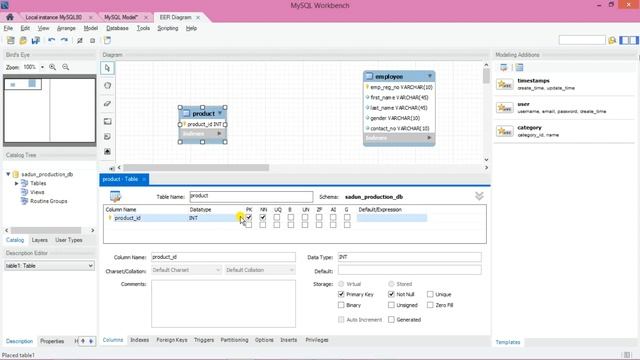Open the table1: Table description dropdown
Screen dimensions: 640x360
tap(49, 266)
